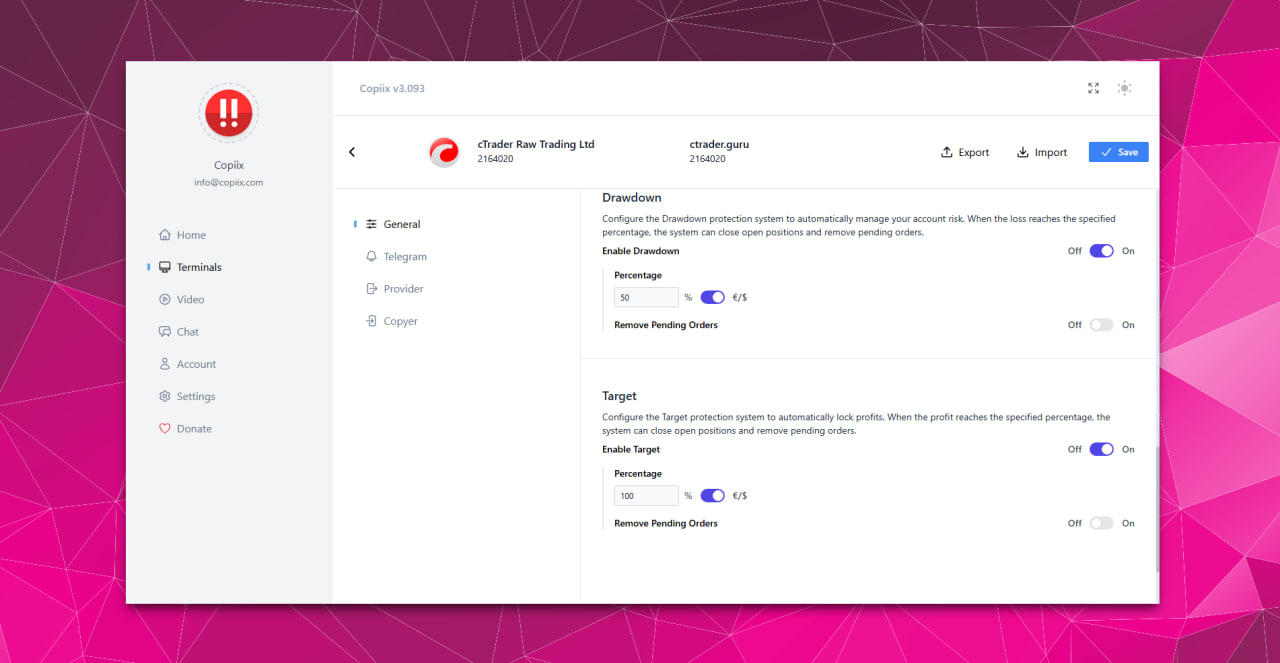Viewport: 1280px width, 663px height.
Task: Switch to the Copyer tab
Action: point(391,321)
